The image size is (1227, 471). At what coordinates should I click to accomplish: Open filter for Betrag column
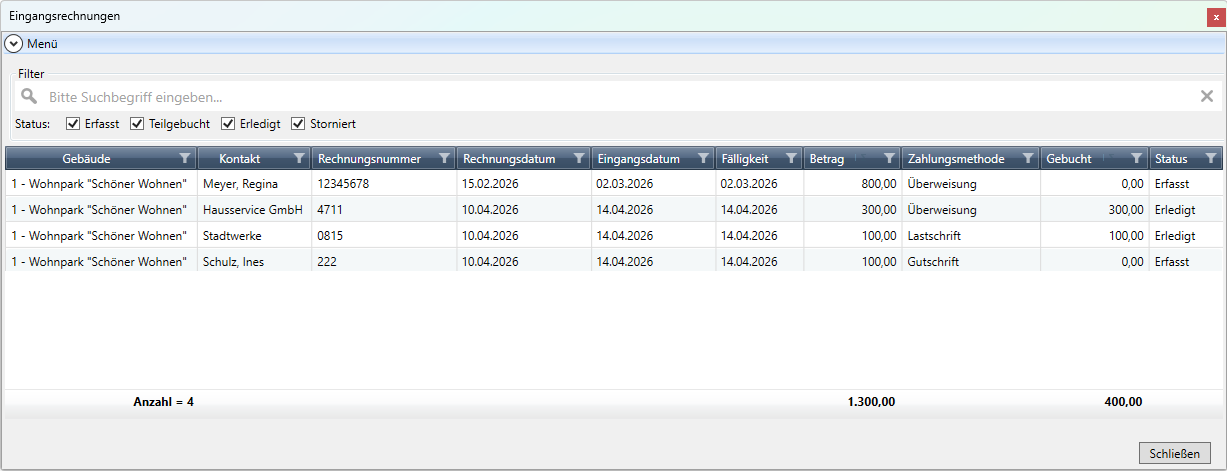889,158
